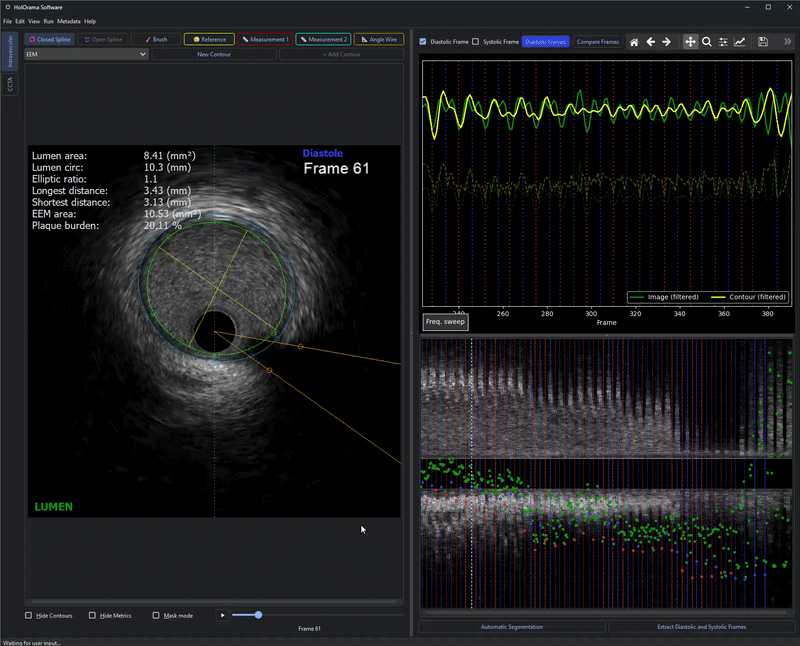Select the Open Spline tool

pyautogui.click(x=103, y=39)
